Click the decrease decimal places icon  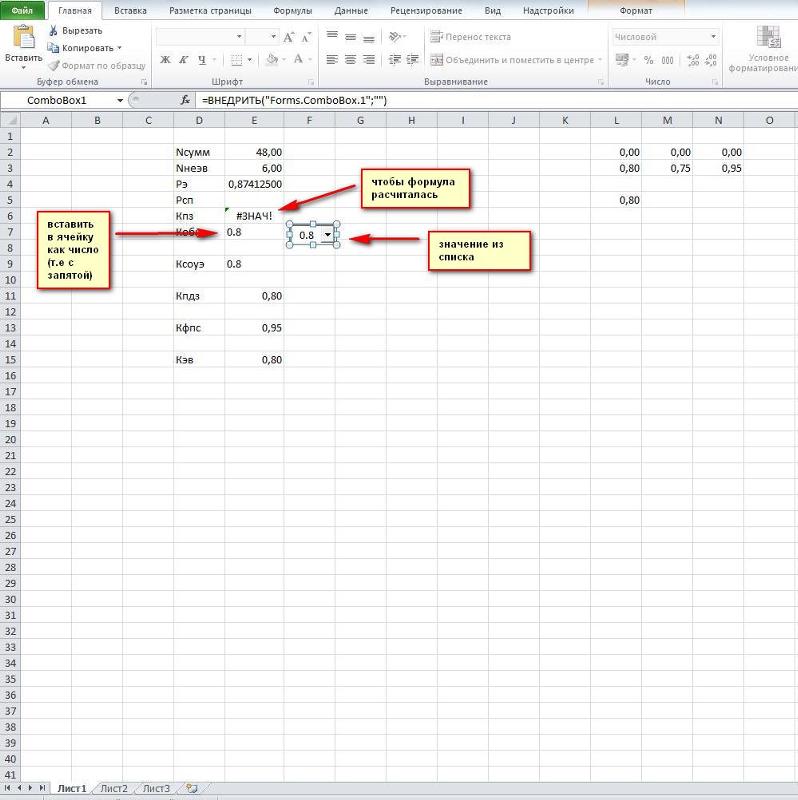tap(711, 60)
